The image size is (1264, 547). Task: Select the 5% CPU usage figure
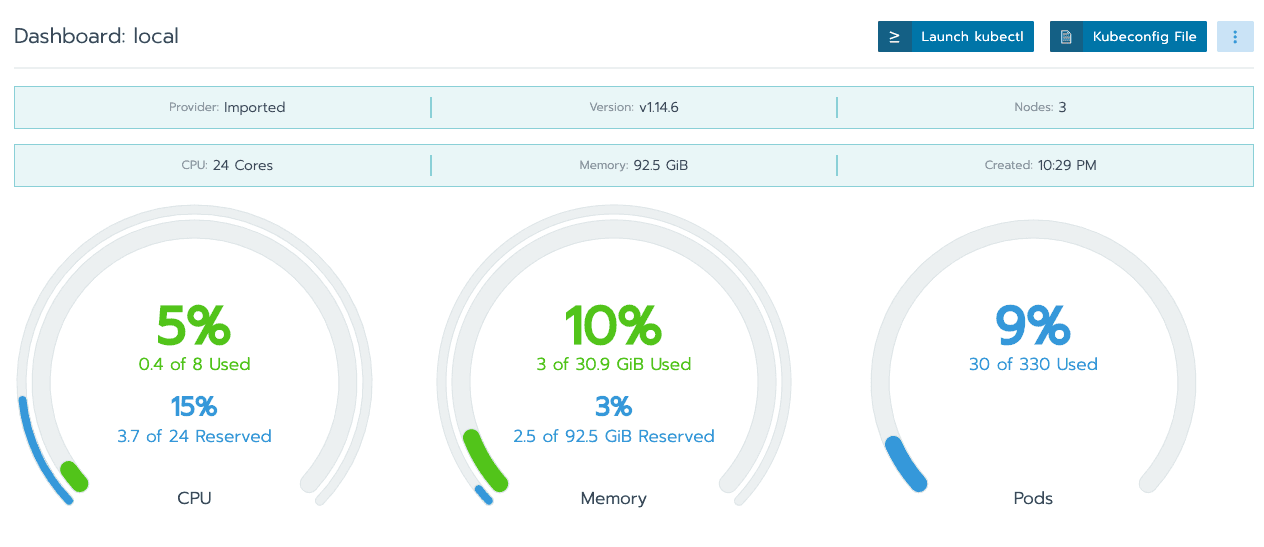(194, 325)
